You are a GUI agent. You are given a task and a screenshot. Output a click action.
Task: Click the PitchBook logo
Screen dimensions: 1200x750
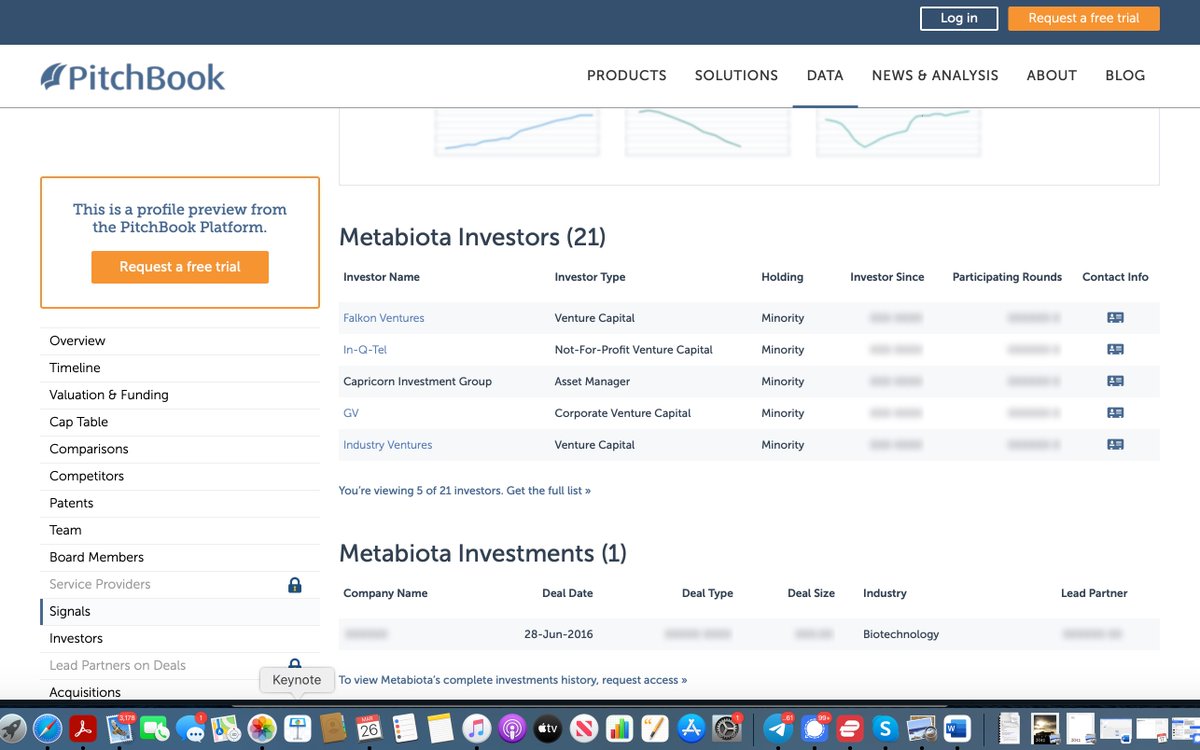[x=133, y=76]
